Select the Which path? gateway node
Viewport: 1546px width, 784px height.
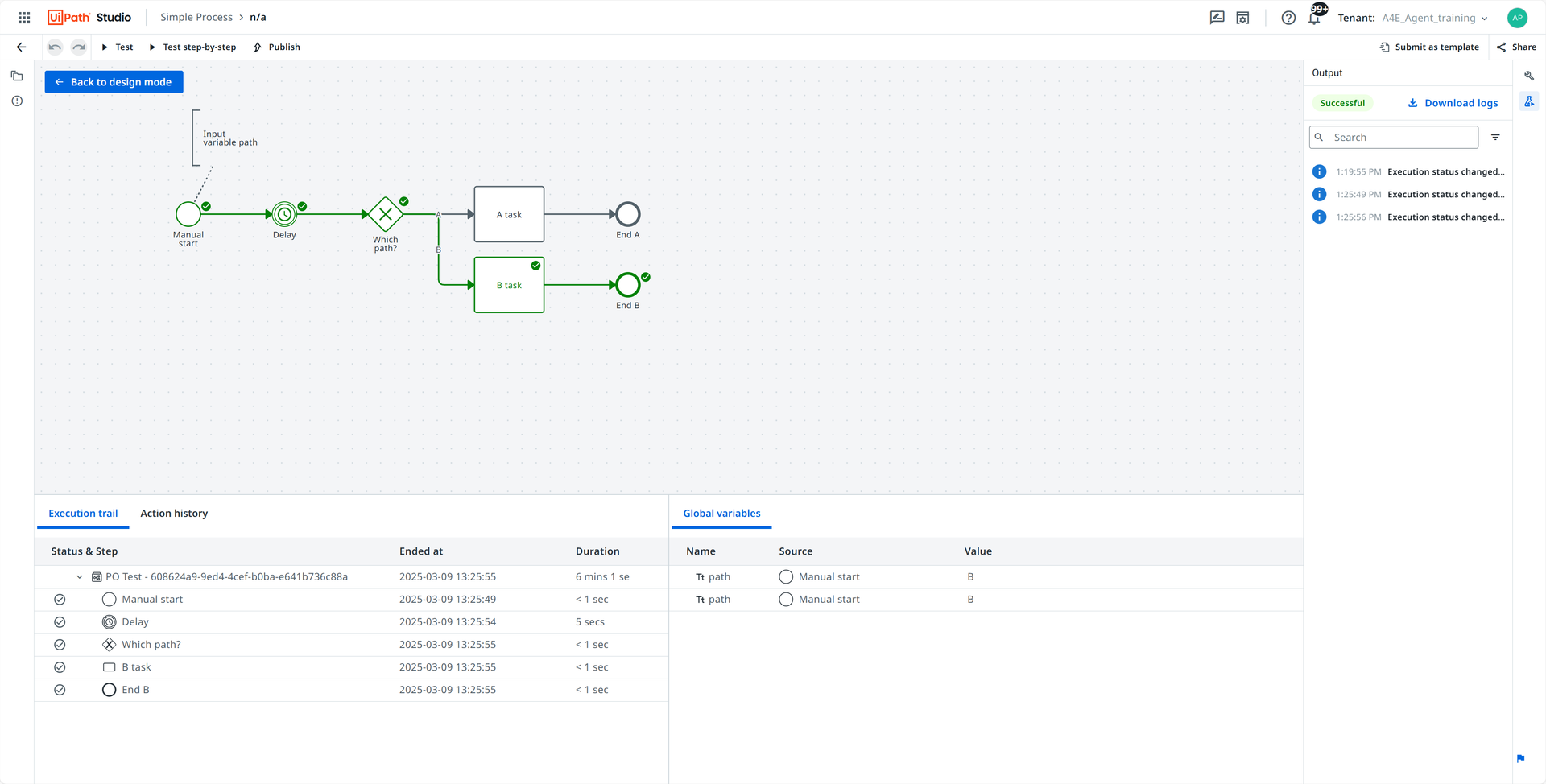point(386,214)
